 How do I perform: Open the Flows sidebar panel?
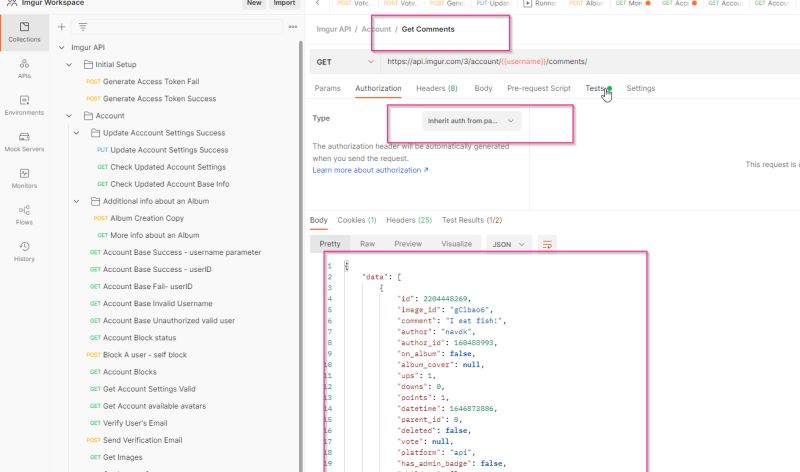24,215
